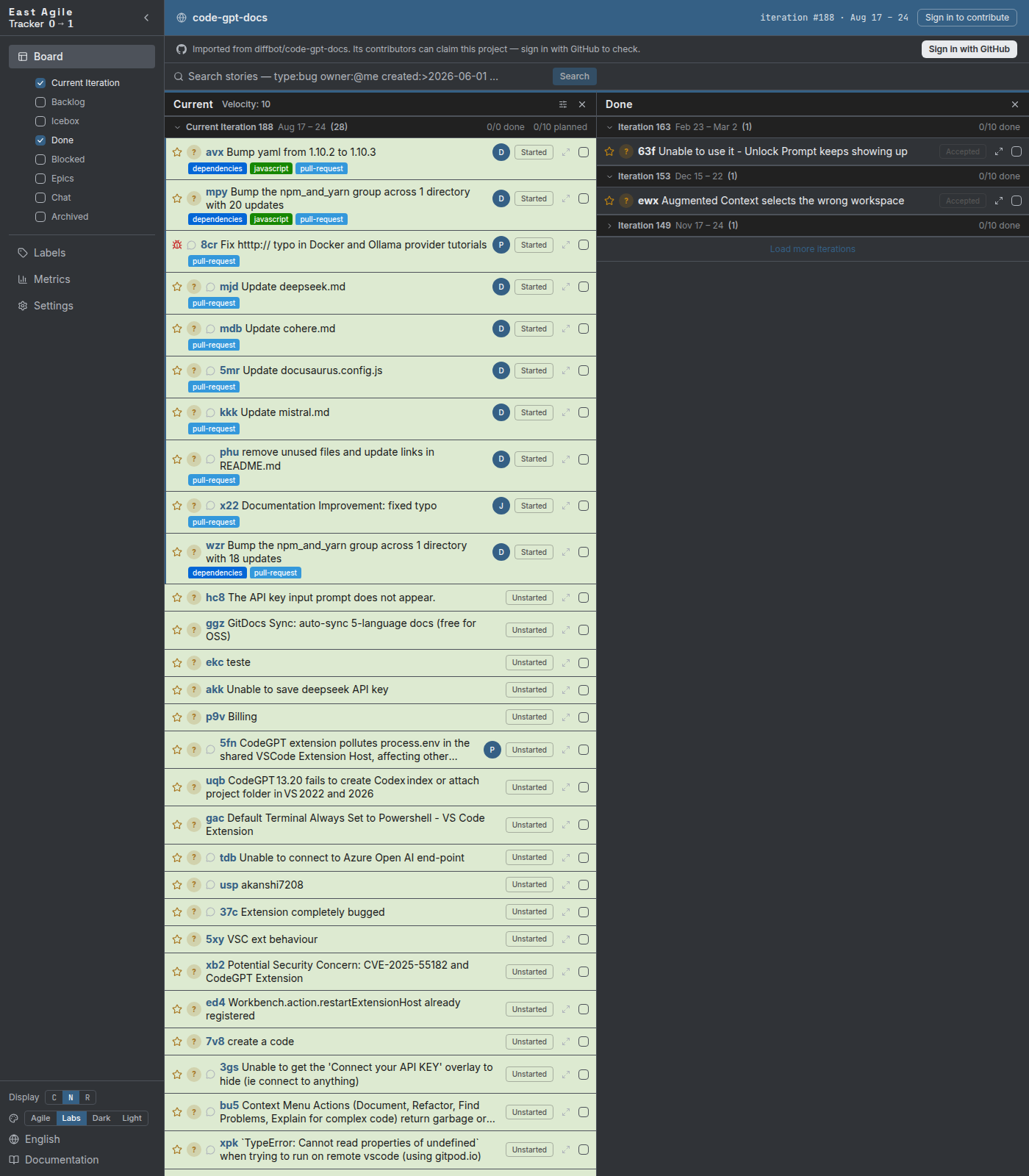The height and width of the screenshot is (1176, 1029).
Task: Enable the Blocked panel checkbox
Action: point(40,159)
